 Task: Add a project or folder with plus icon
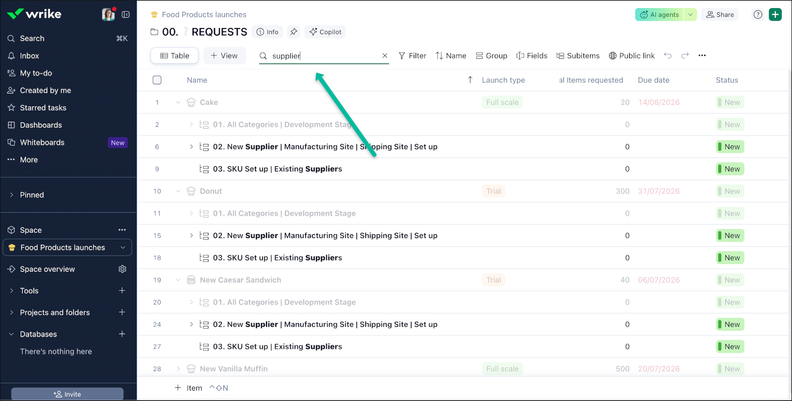pyautogui.click(x=122, y=313)
